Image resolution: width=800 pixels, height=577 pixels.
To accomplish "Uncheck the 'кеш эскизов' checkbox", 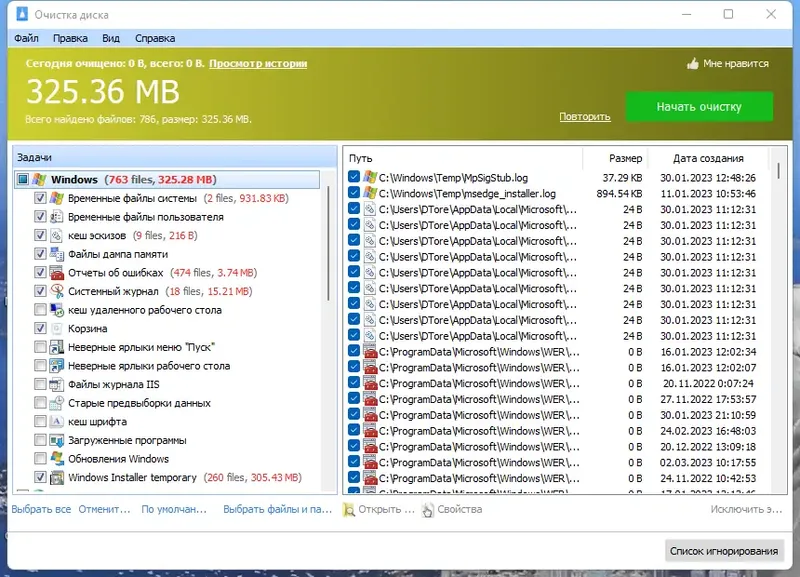I will [40, 235].
